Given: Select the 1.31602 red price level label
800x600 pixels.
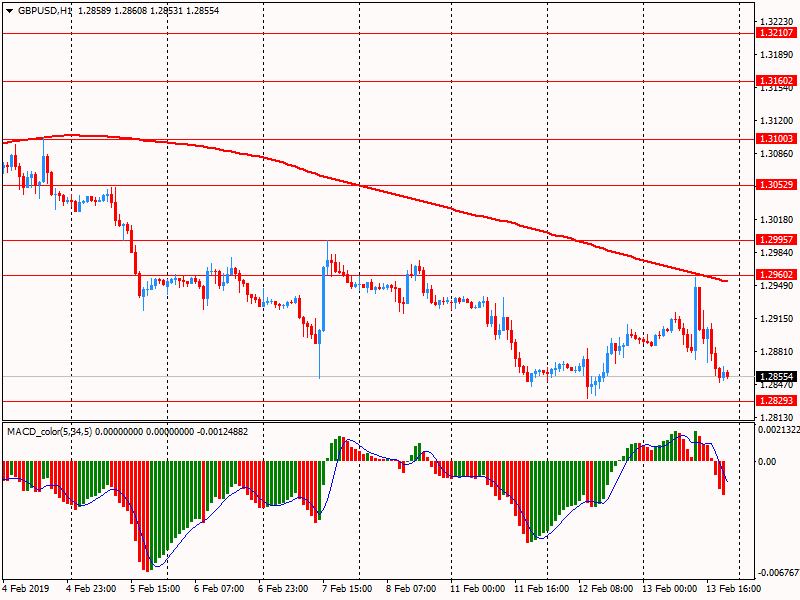Looking at the screenshot, I should pyautogui.click(x=776, y=81).
